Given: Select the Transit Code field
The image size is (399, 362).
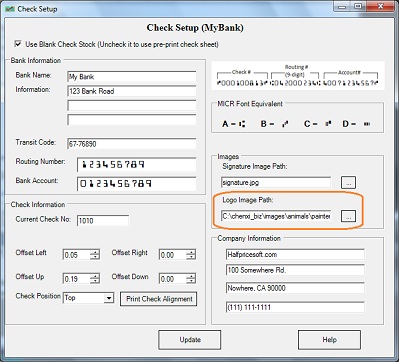Looking at the screenshot, I should [132, 144].
